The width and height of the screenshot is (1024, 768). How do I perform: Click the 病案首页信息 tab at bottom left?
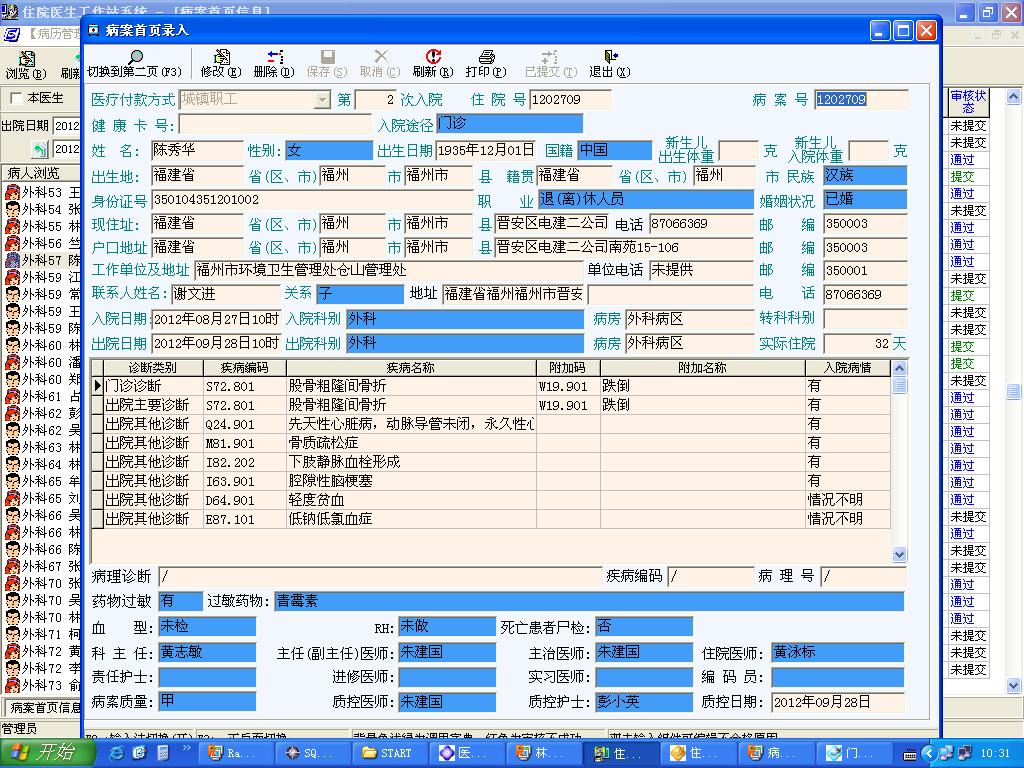(43, 707)
